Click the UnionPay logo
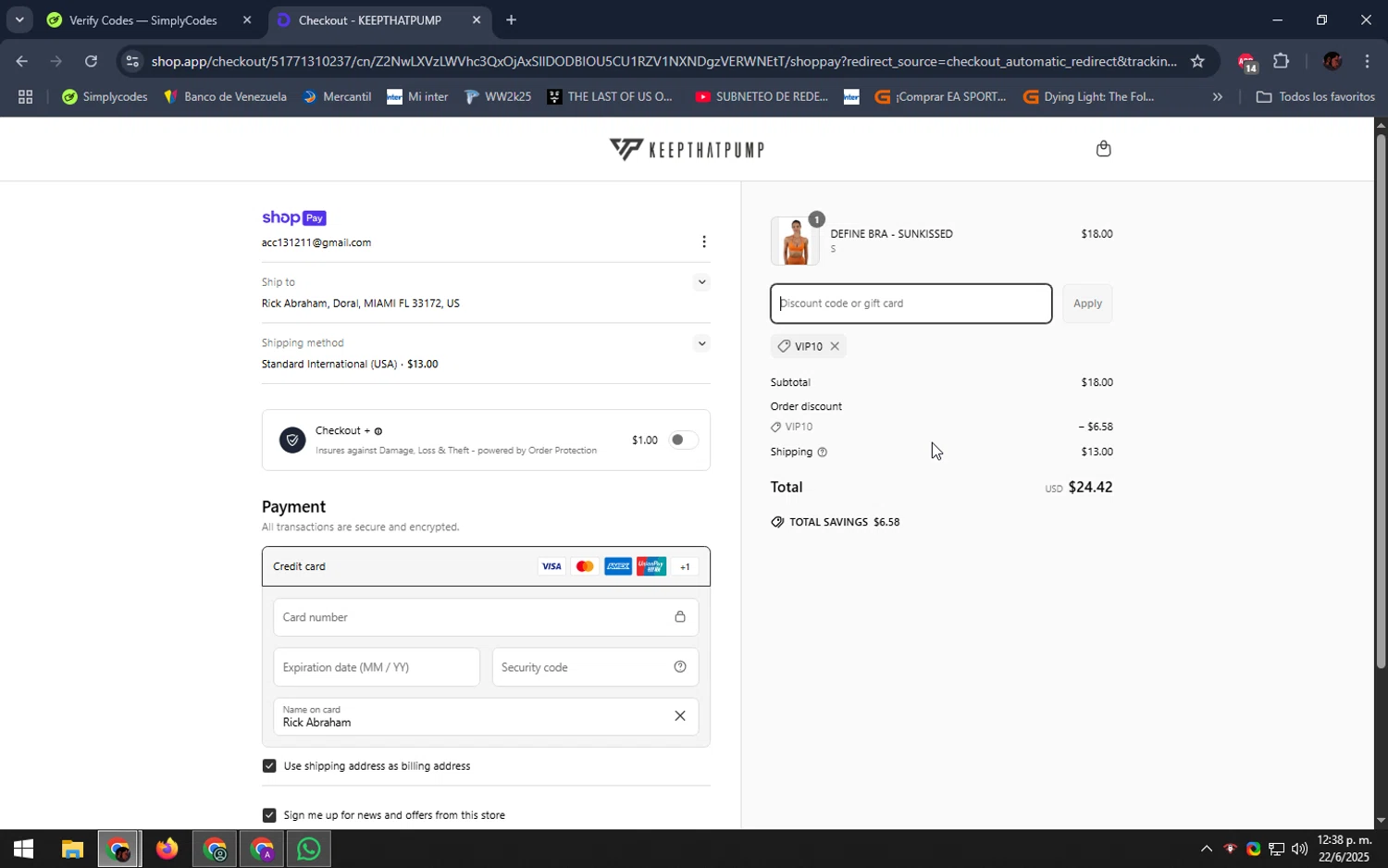Screen dimensions: 1388x868 (x=651, y=566)
